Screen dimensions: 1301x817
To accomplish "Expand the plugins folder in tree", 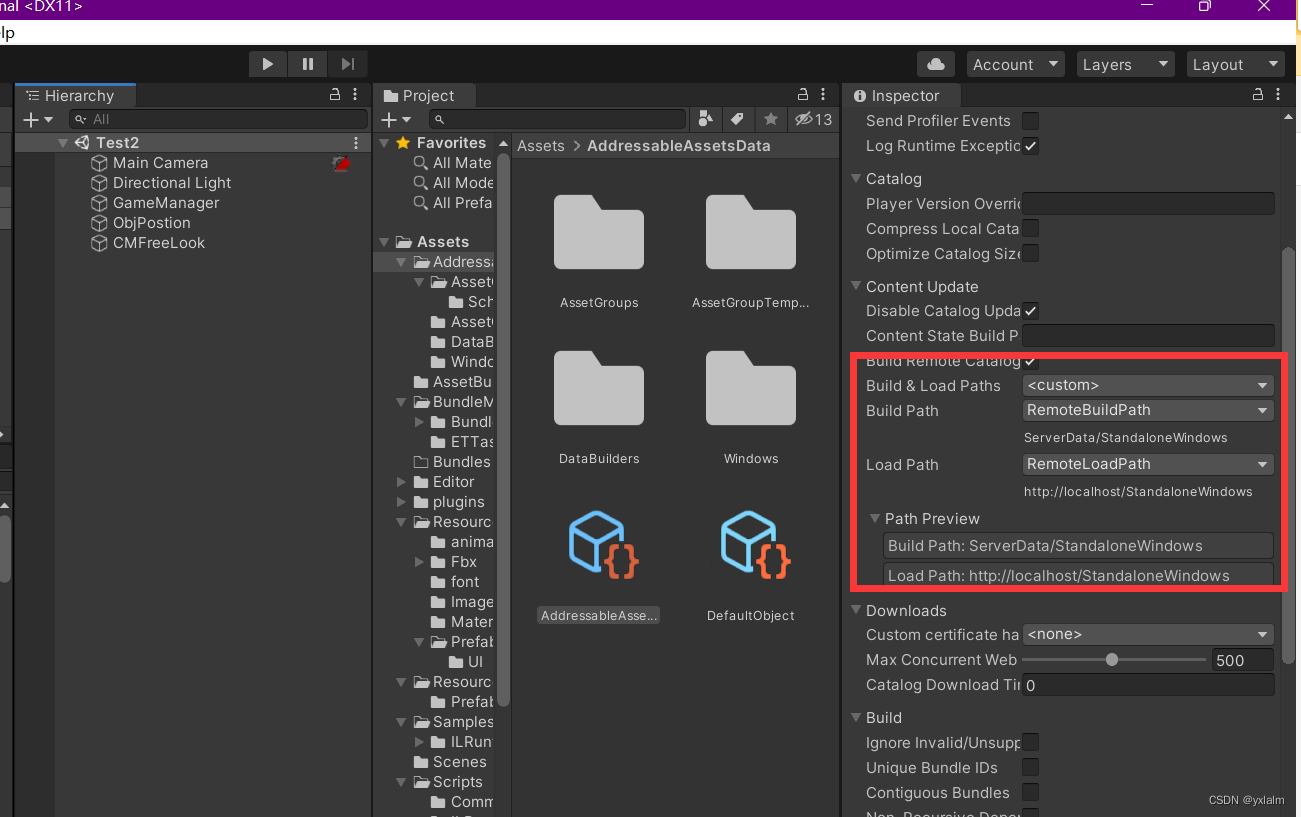I will 403,502.
